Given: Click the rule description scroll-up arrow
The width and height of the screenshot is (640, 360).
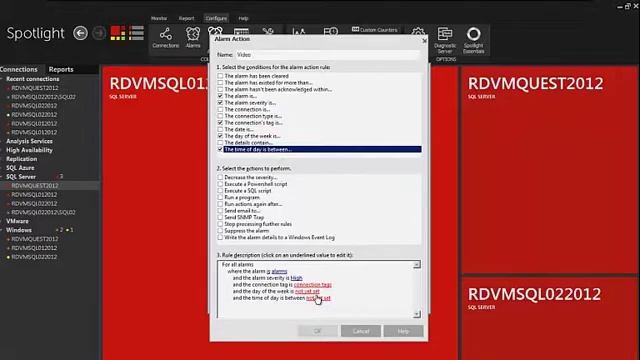Looking at the screenshot, I should point(416,265).
